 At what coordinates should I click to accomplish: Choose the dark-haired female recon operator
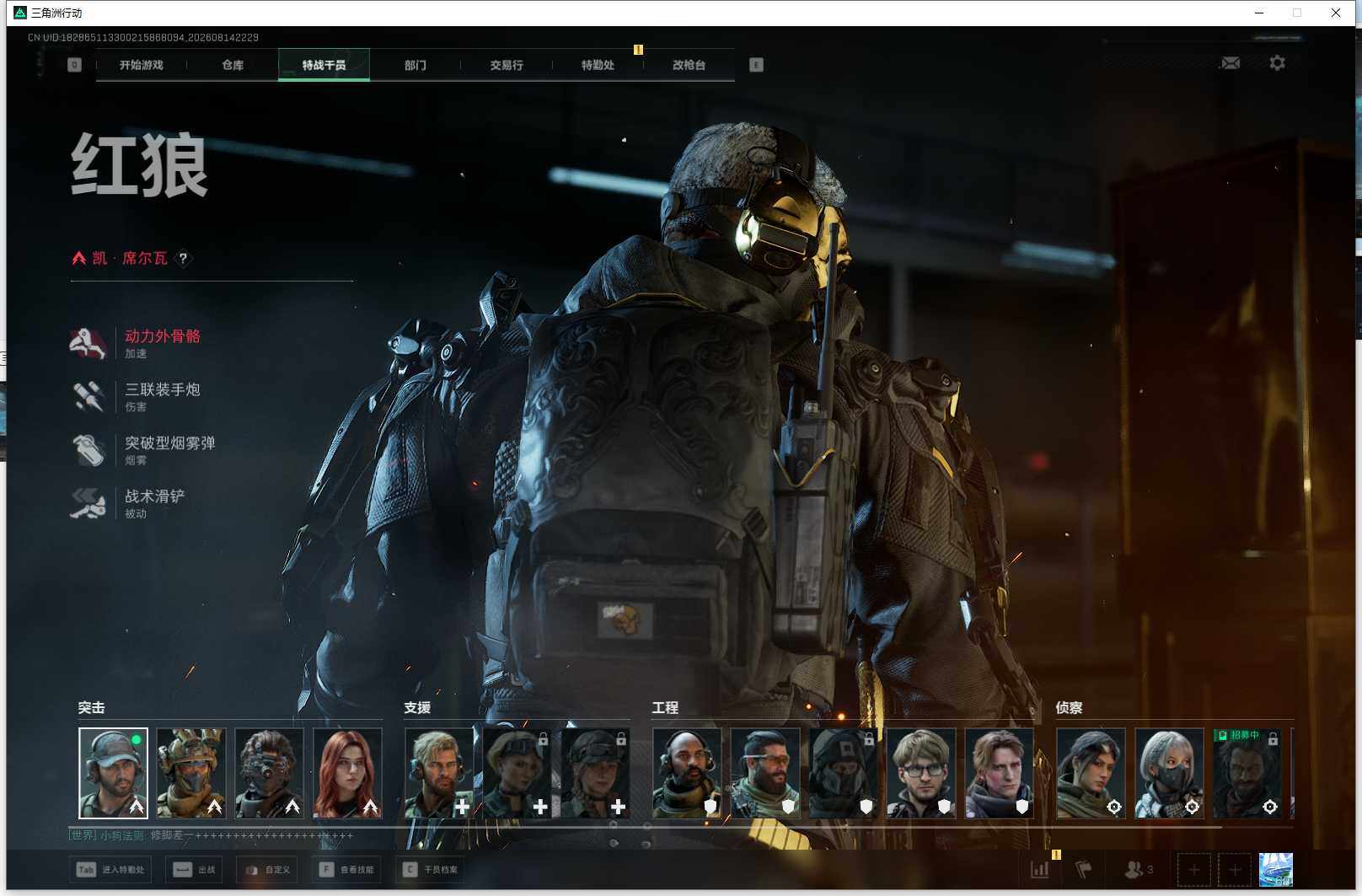(x=1091, y=773)
